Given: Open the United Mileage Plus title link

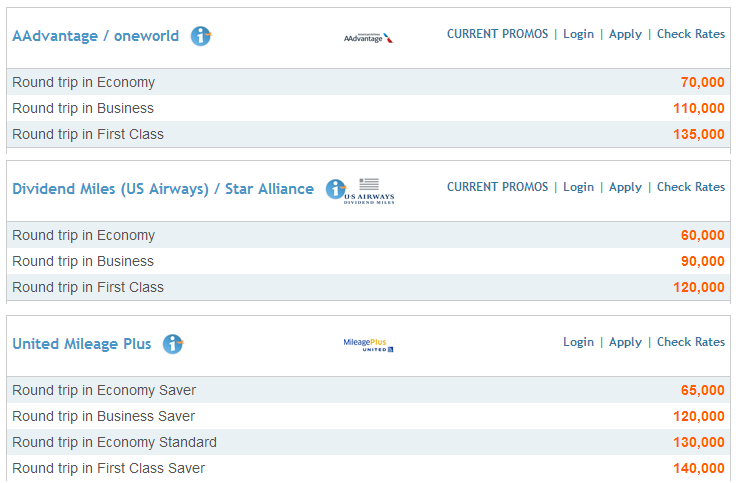Looking at the screenshot, I should (x=82, y=344).
